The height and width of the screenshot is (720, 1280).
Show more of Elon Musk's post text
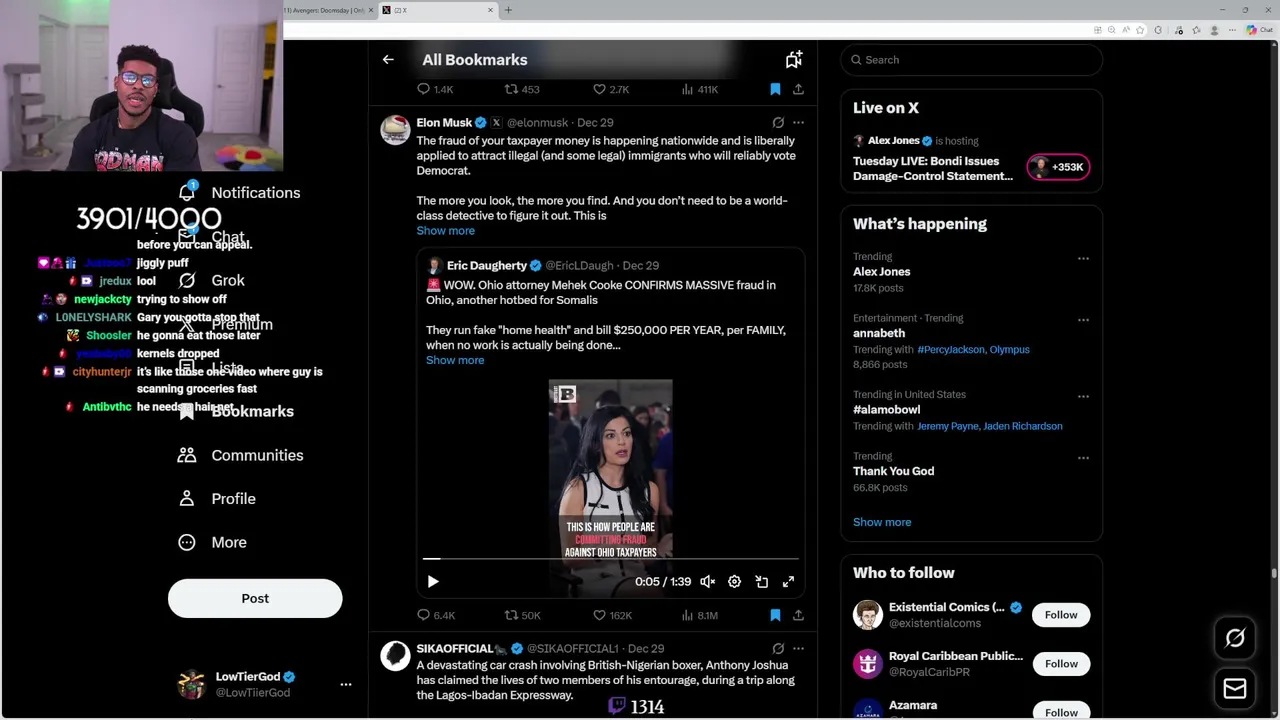445,231
